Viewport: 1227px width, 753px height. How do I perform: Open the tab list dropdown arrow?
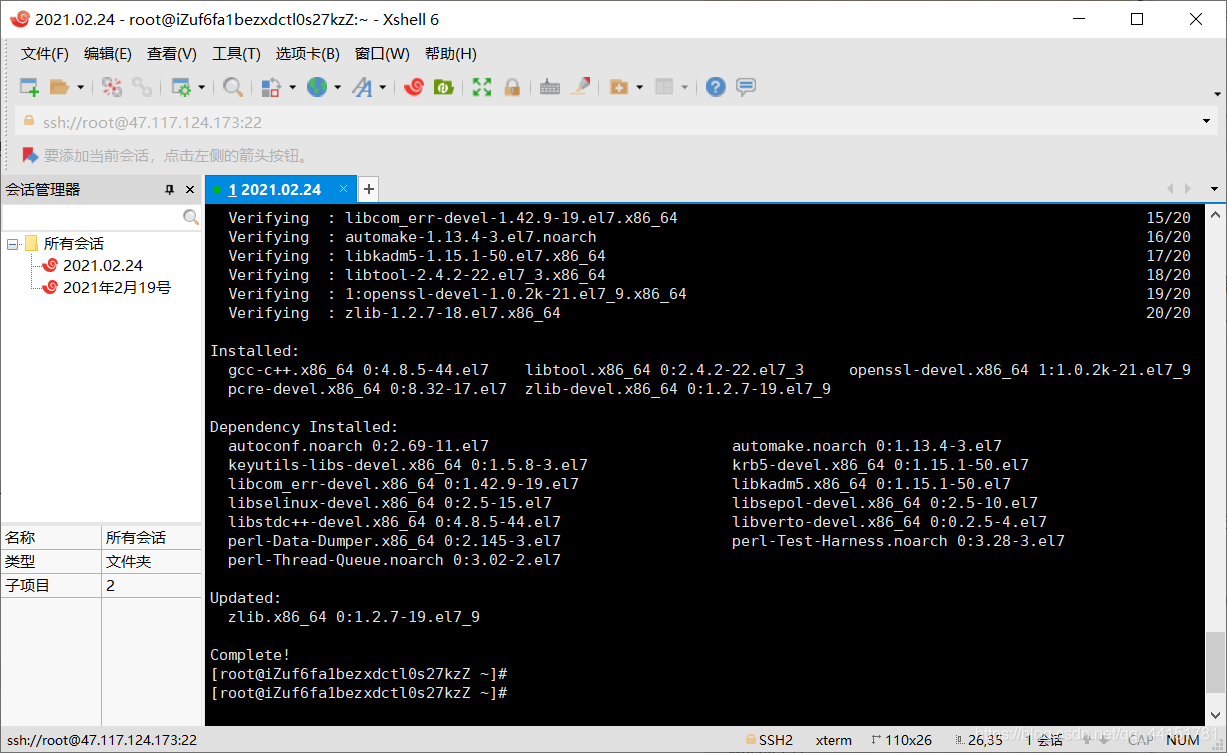1214,188
